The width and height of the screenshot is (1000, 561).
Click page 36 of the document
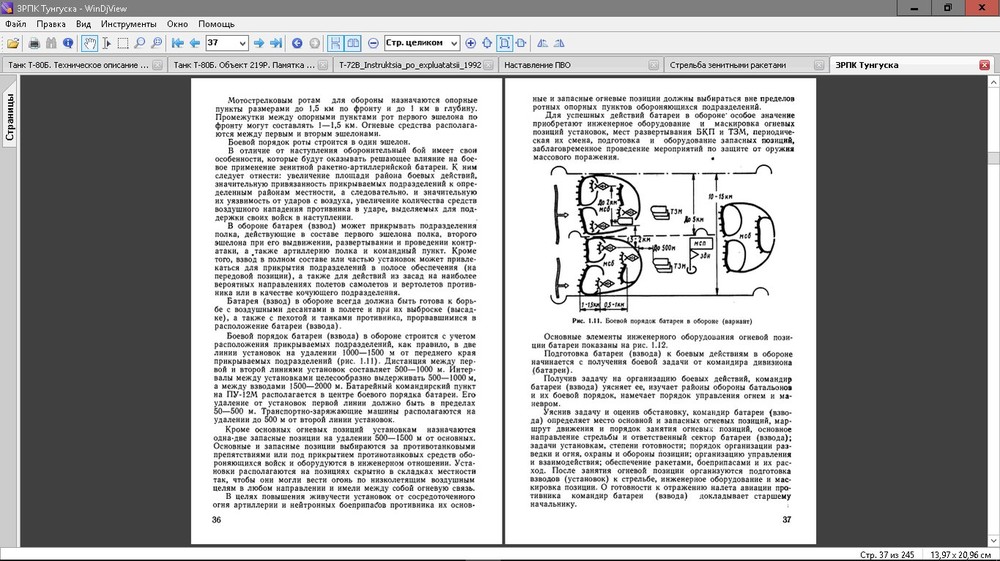[x=346, y=311]
